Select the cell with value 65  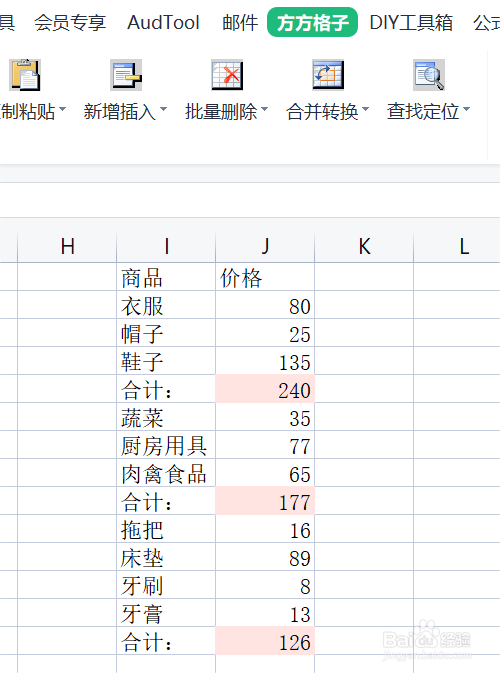(x=265, y=473)
